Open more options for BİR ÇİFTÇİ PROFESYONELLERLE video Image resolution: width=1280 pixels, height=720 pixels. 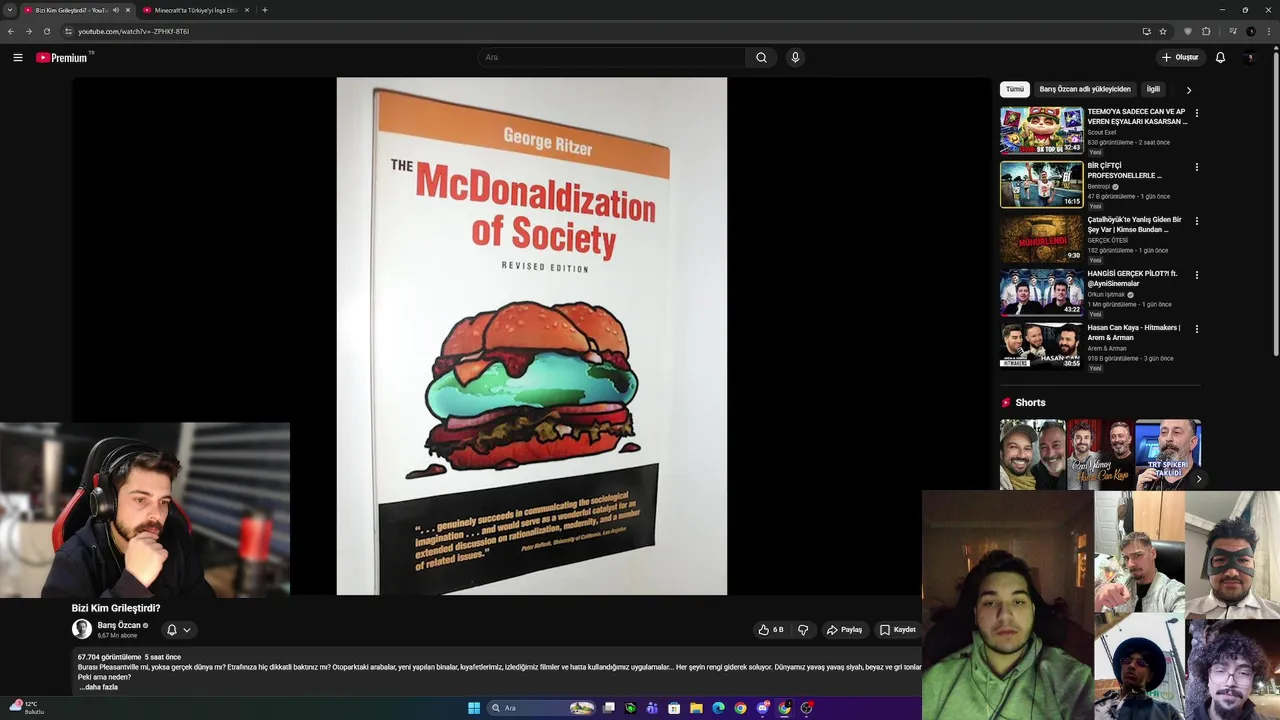tap(1196, 167)
